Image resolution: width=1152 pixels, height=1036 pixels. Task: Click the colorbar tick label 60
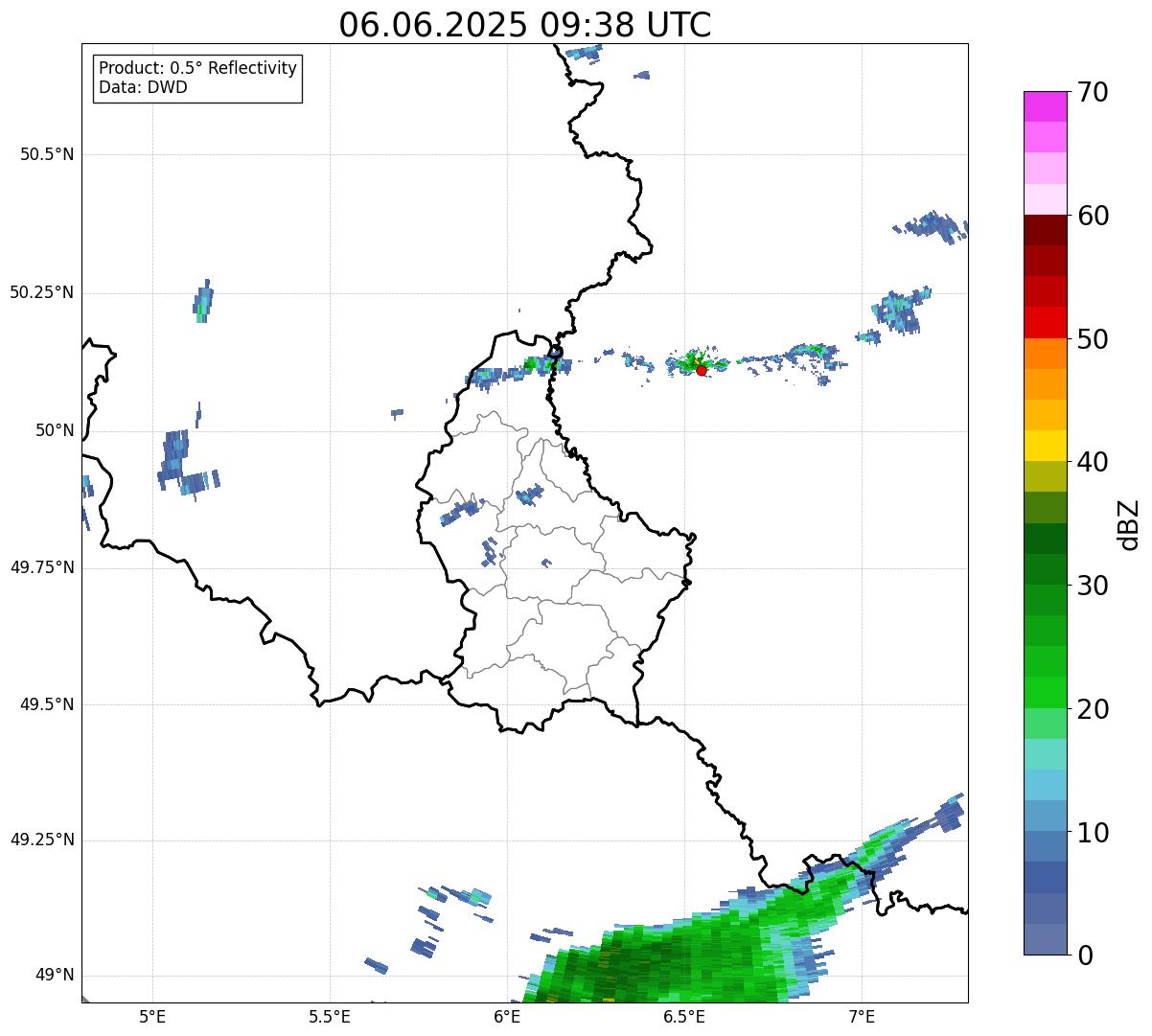tap(1094, 216)
